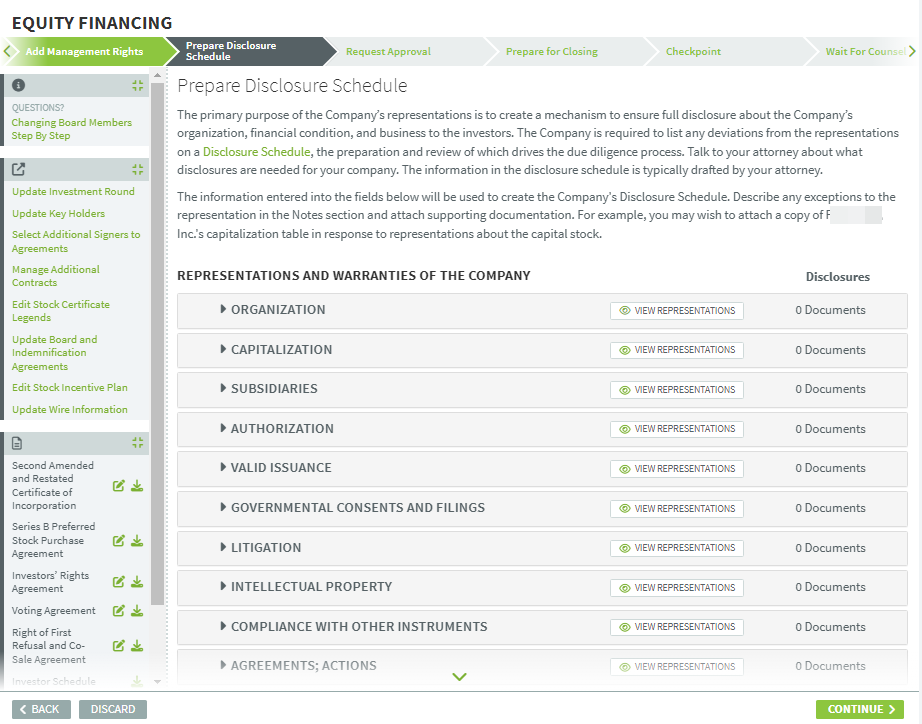922x724 pixels.
Task: Go to Add Management Rights step
Action: coord(84,51)
